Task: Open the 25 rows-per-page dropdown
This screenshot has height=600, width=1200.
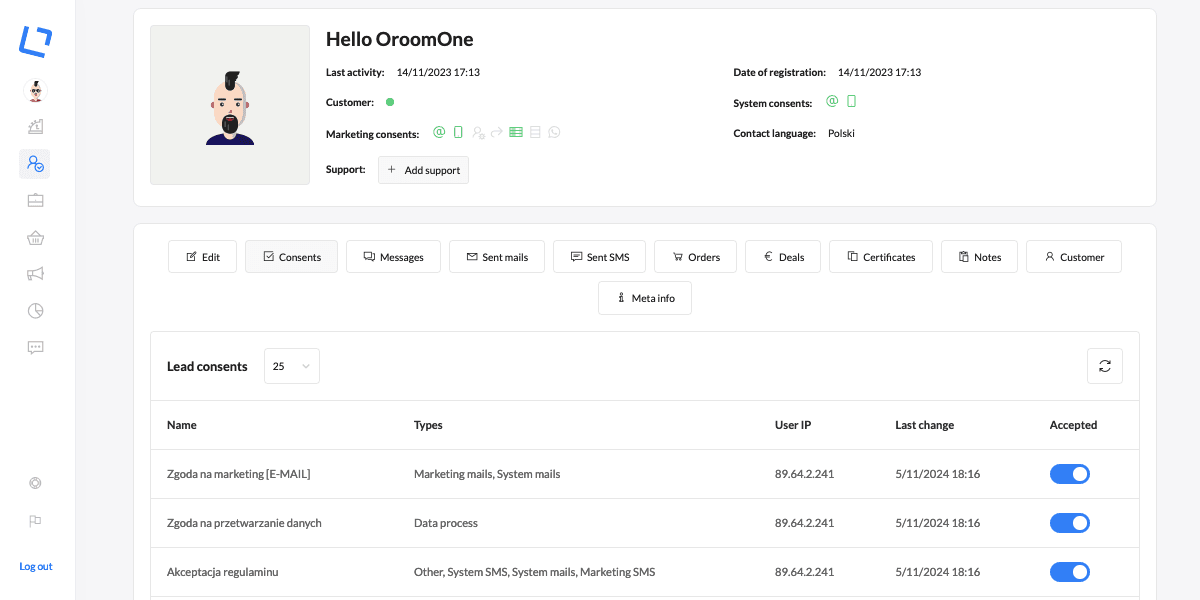Action: tap(291, 366)
